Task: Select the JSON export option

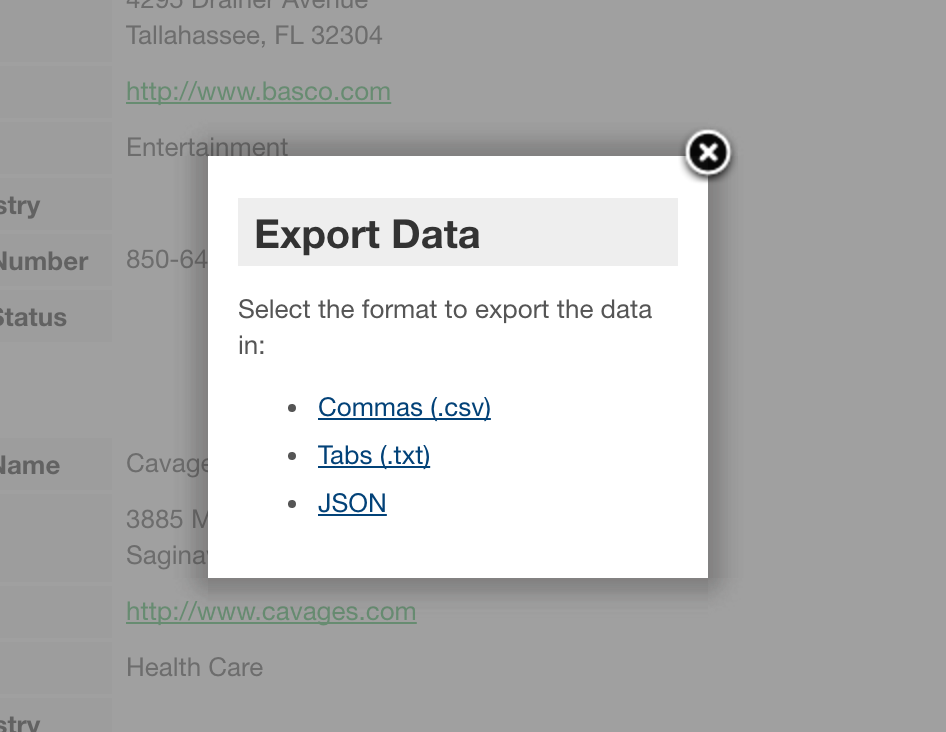Action: point(352,503)
